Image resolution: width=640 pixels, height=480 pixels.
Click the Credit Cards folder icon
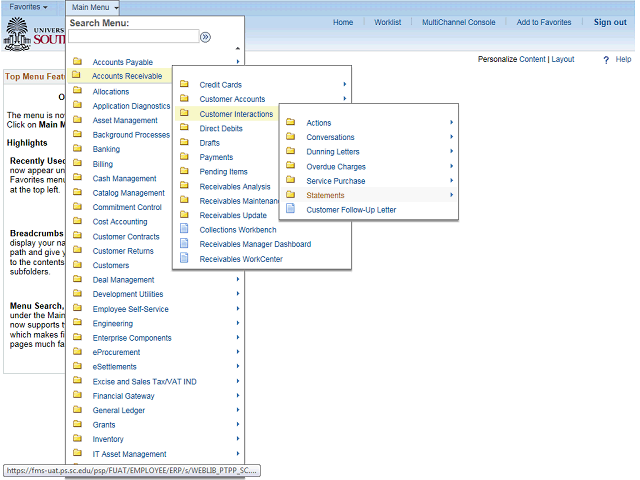pyautogui.click(x=184, y=85)
